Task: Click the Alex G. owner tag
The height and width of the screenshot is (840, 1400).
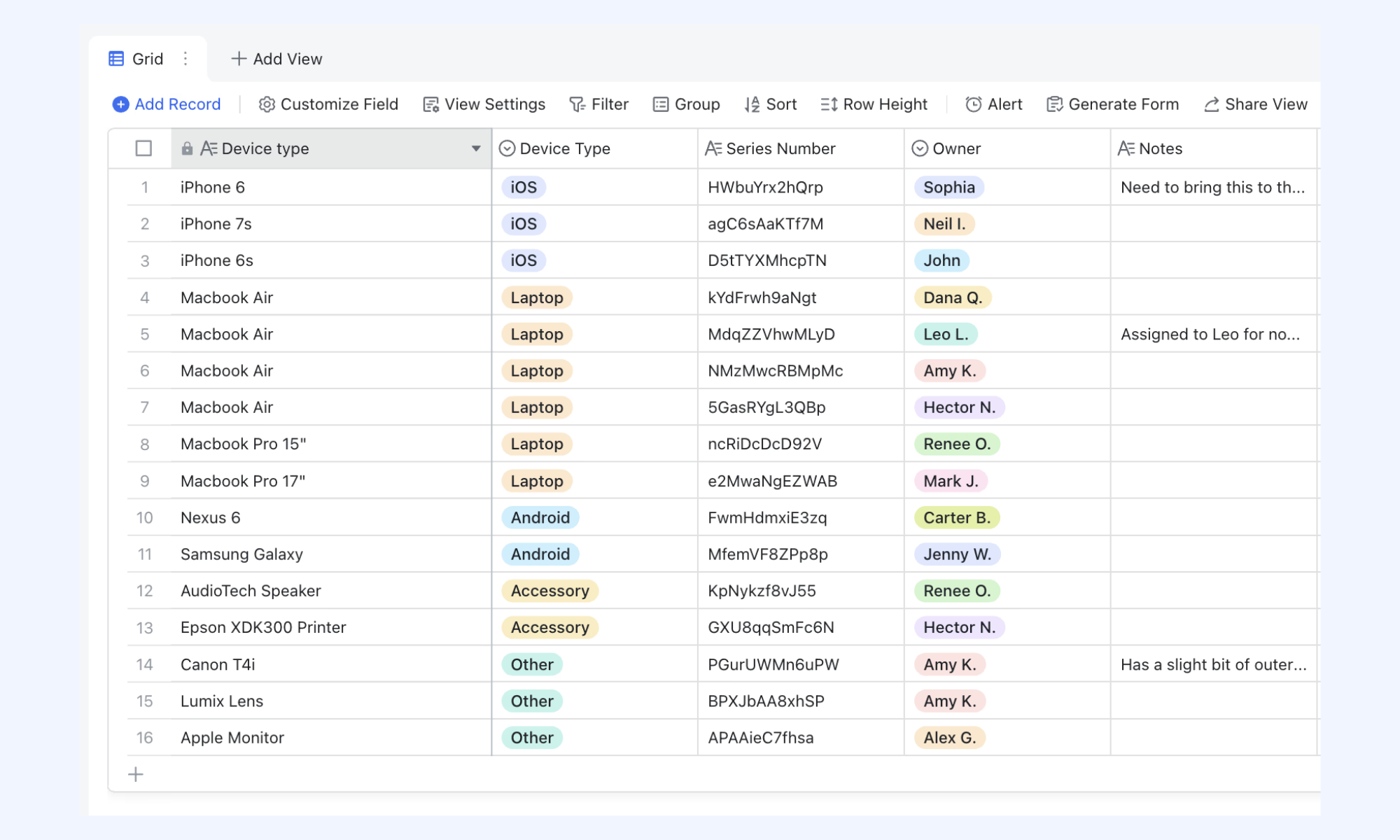Action: (x=950, y=738)
